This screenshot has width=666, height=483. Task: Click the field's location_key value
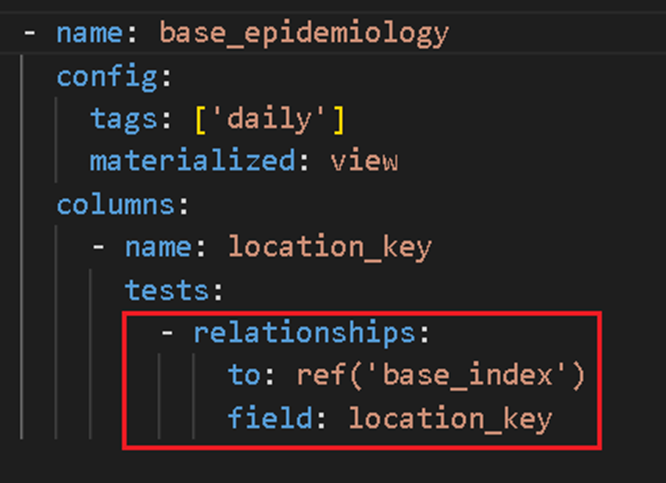(450, 419)
